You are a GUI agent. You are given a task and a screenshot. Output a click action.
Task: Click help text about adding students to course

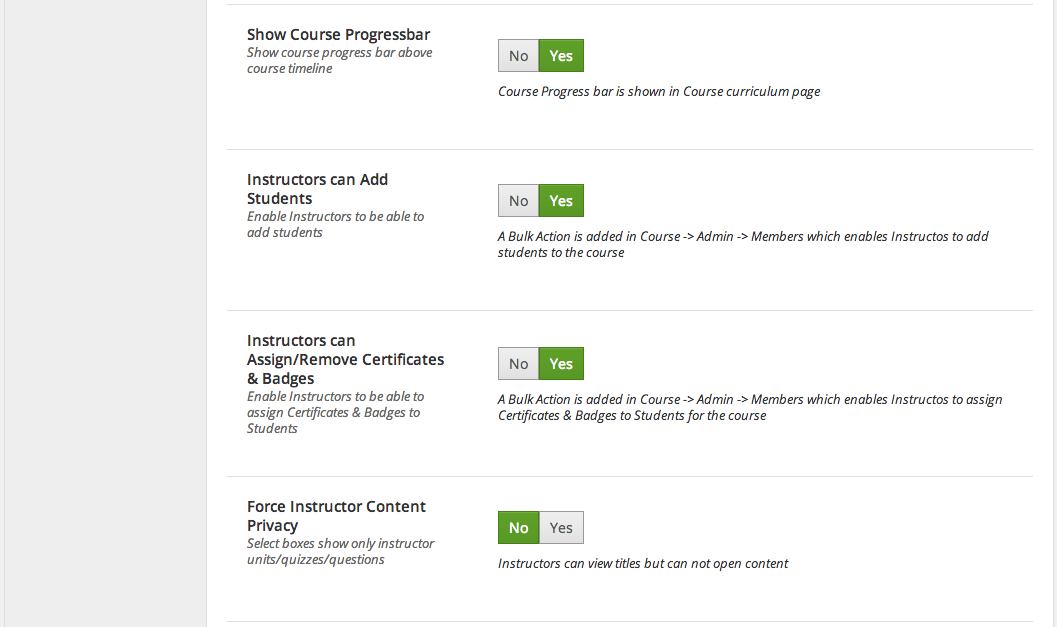tap(743, 244)
